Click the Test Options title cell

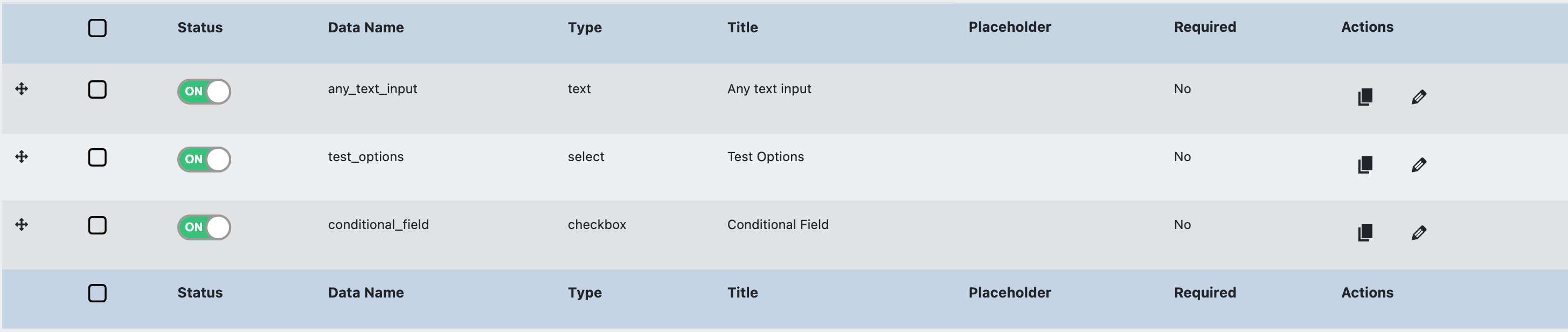(765, 156)
